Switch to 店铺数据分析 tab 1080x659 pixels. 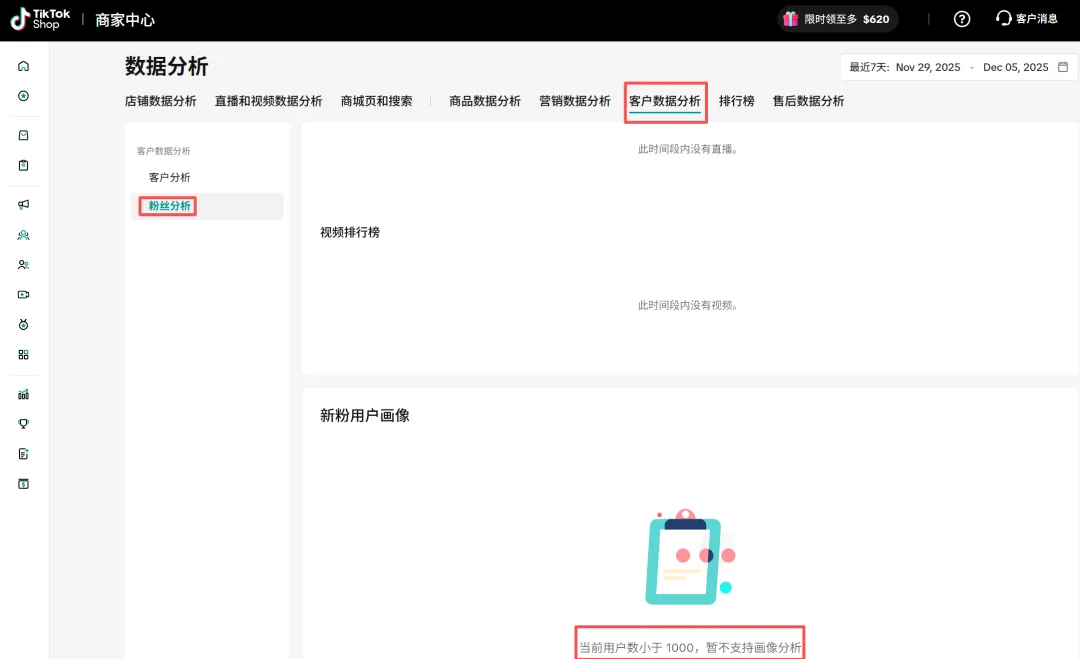(x=160, y=101)
